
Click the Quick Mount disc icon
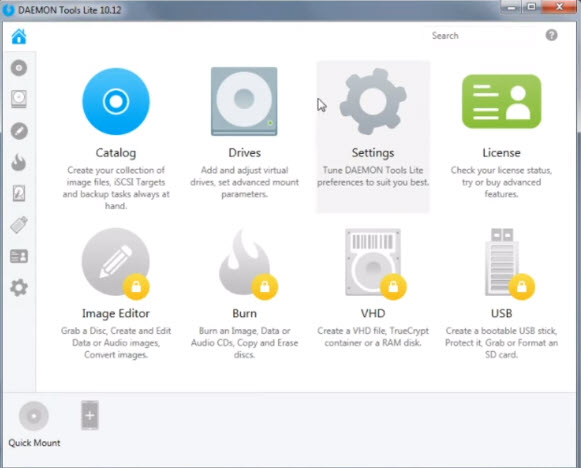[x=34, y=416]
